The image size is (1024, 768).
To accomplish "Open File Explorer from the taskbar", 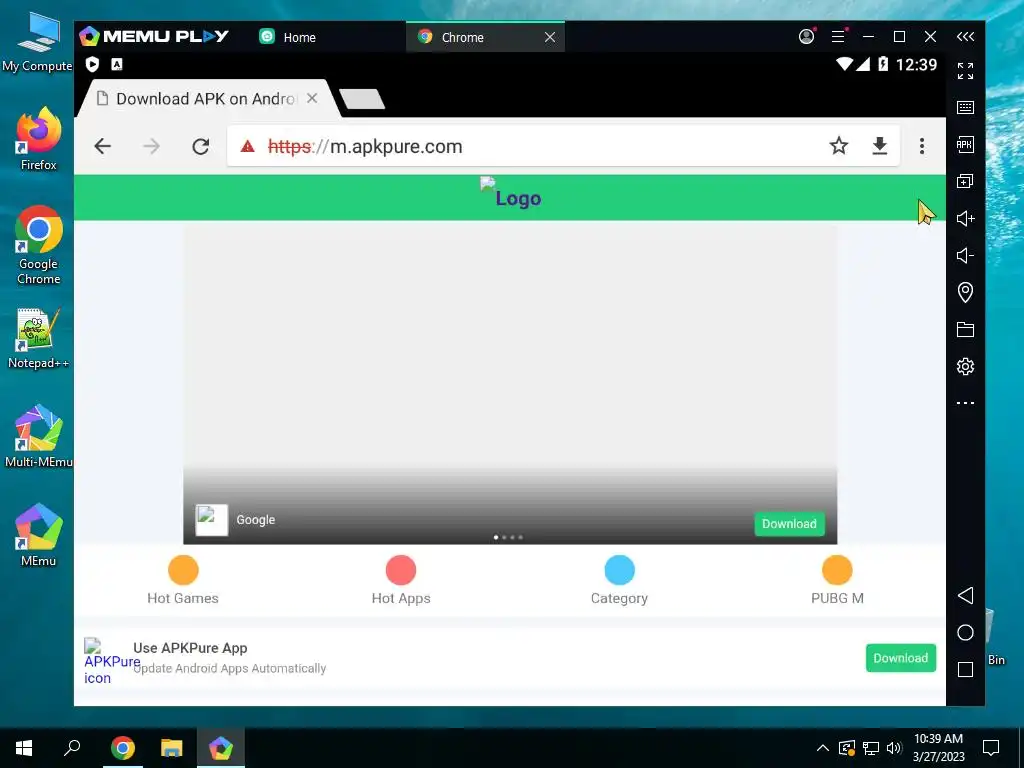I will tap(172, 748).
